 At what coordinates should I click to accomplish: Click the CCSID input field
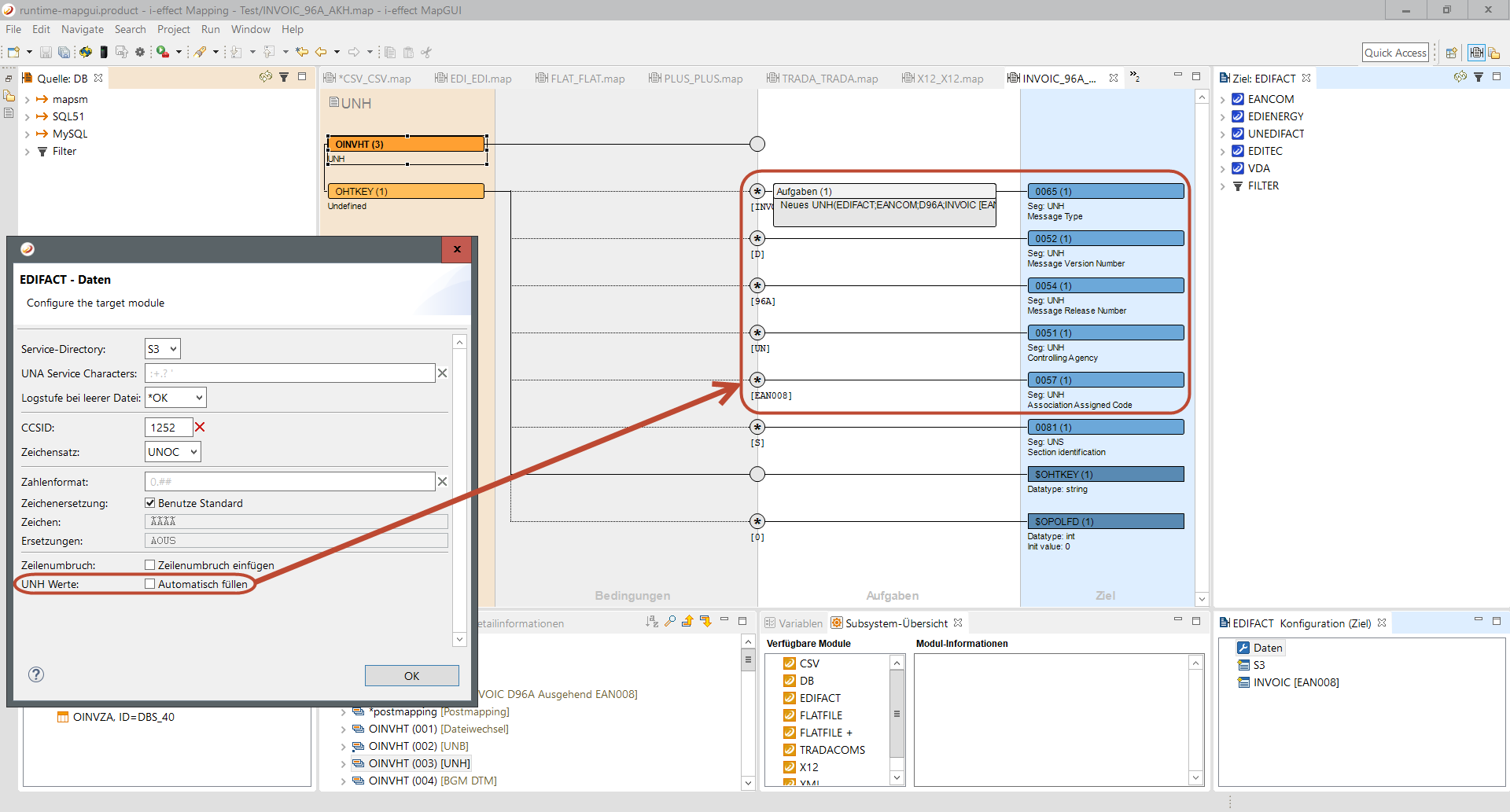click(168, 428)
